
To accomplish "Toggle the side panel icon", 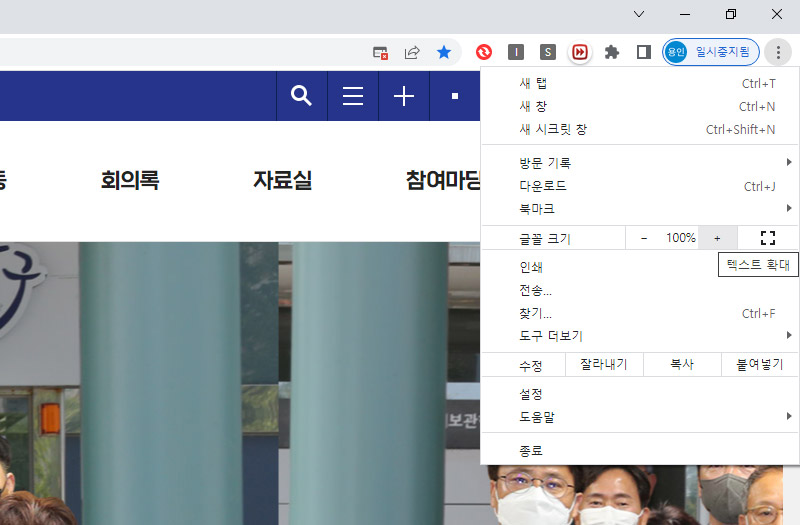I will tap(644, 52).
